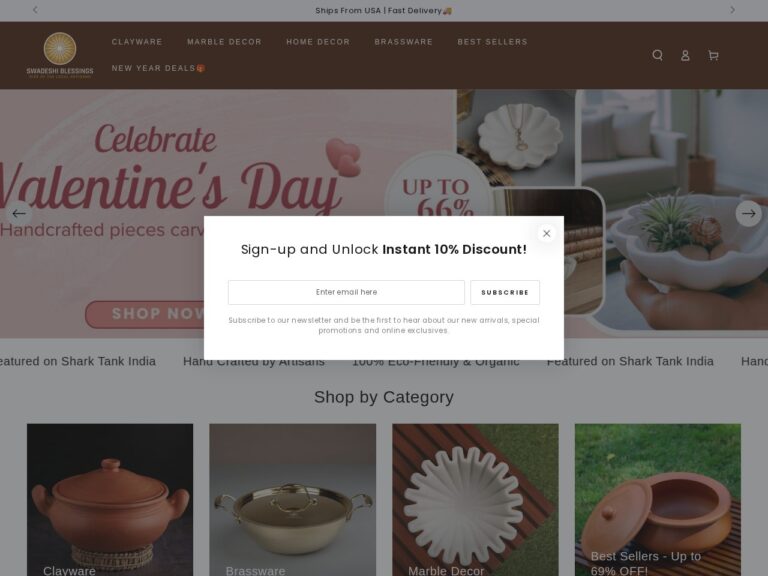Screen dimensions: 768x576
Task: Open the Clayware category thumbnail
Action: click(x=110, y=500)
